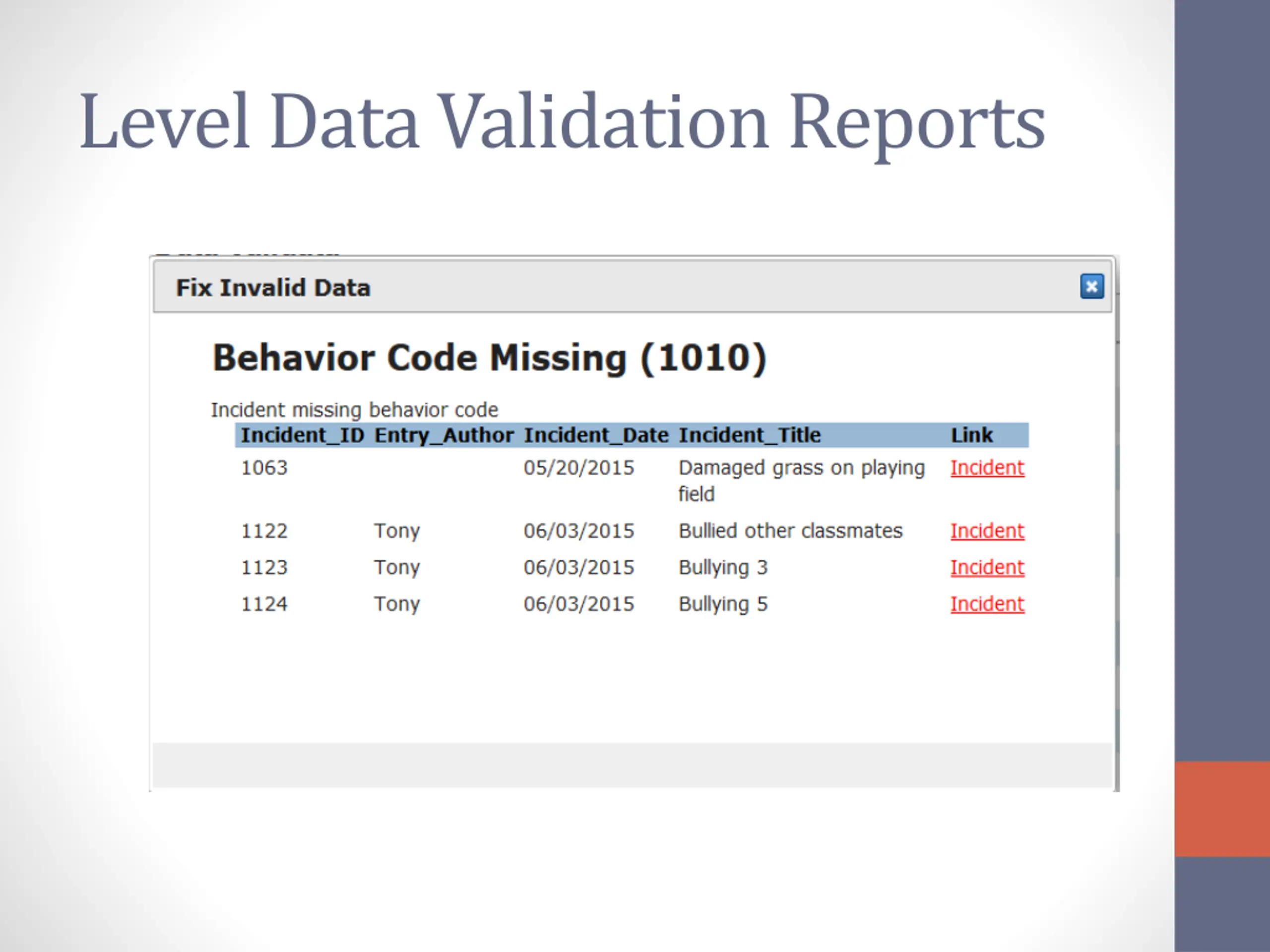Select incident ID 1122 cell

click(264, 531)
